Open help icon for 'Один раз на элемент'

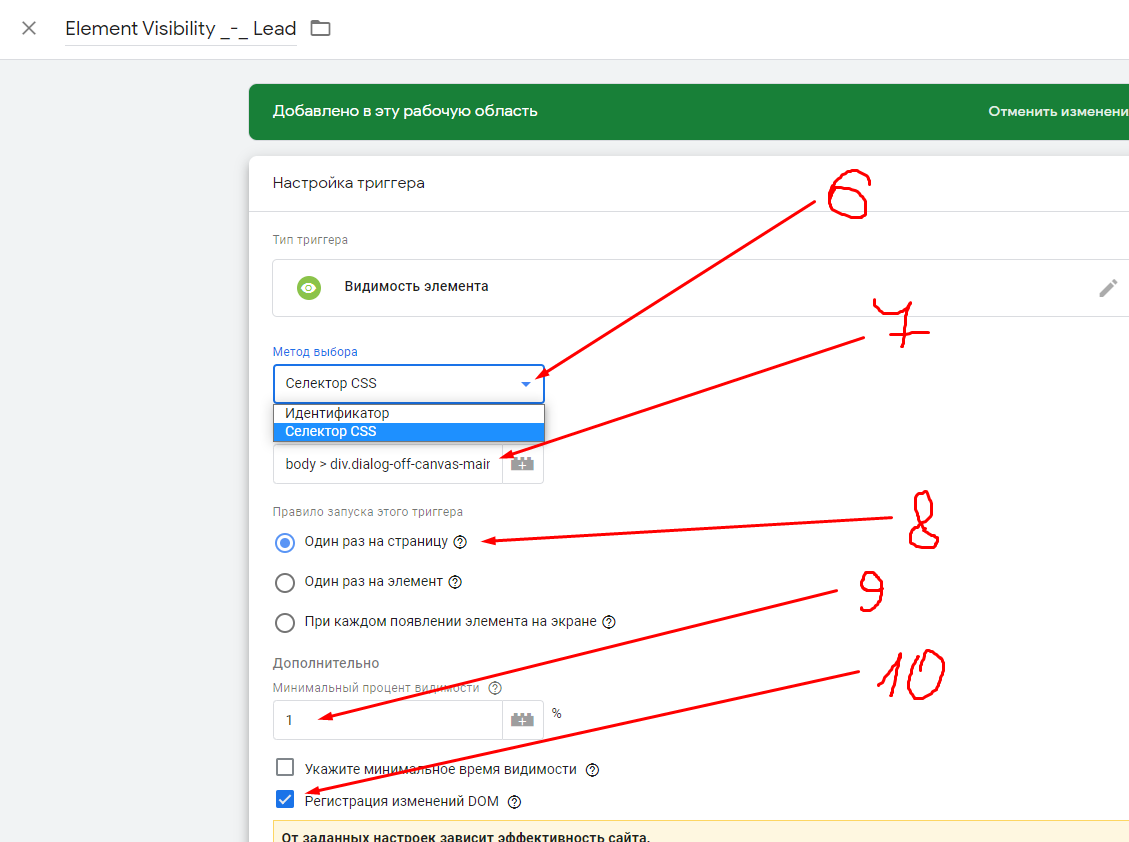coord(455,582)
